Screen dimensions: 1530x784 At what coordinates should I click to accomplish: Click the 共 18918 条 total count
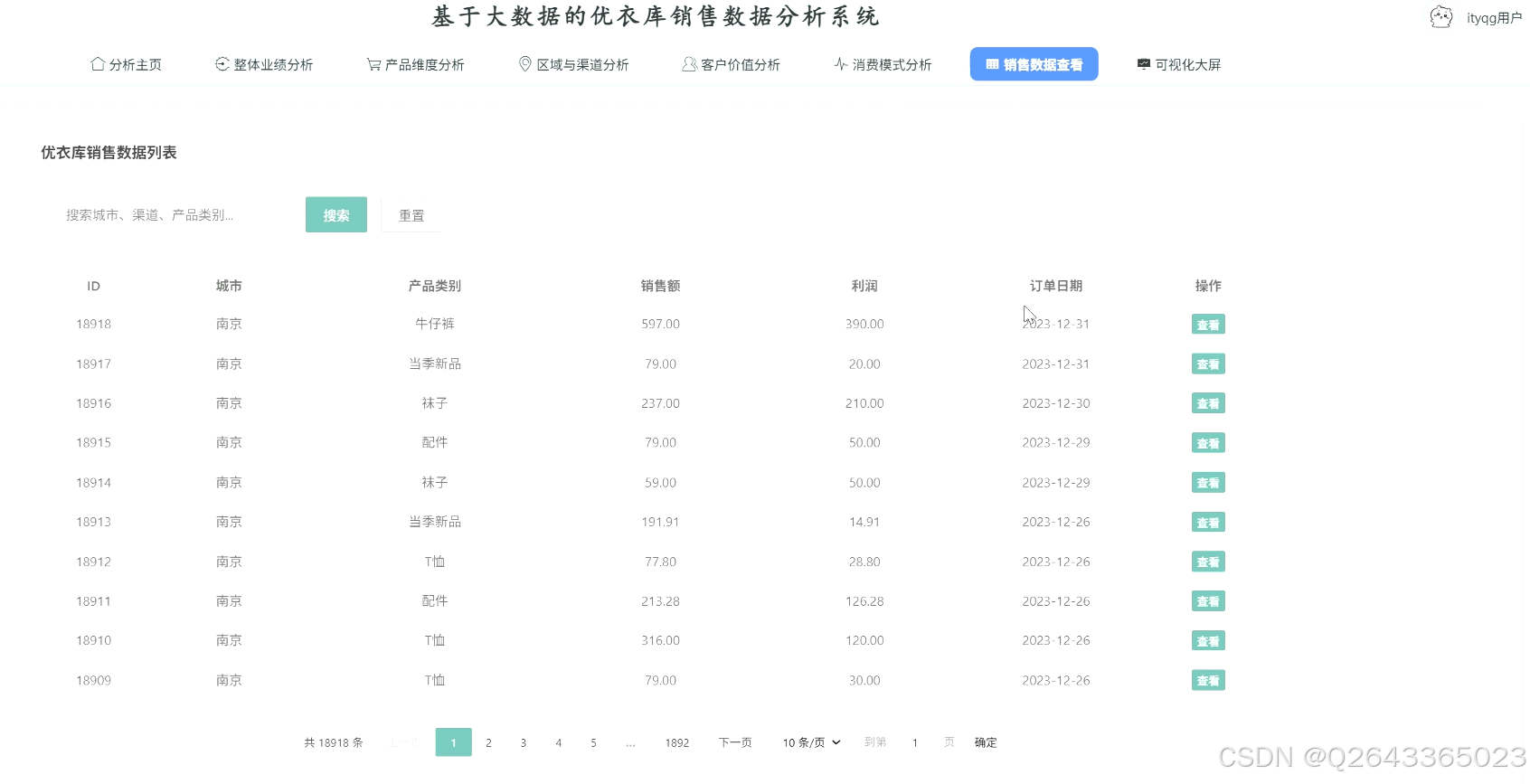[x=334, y=742]
